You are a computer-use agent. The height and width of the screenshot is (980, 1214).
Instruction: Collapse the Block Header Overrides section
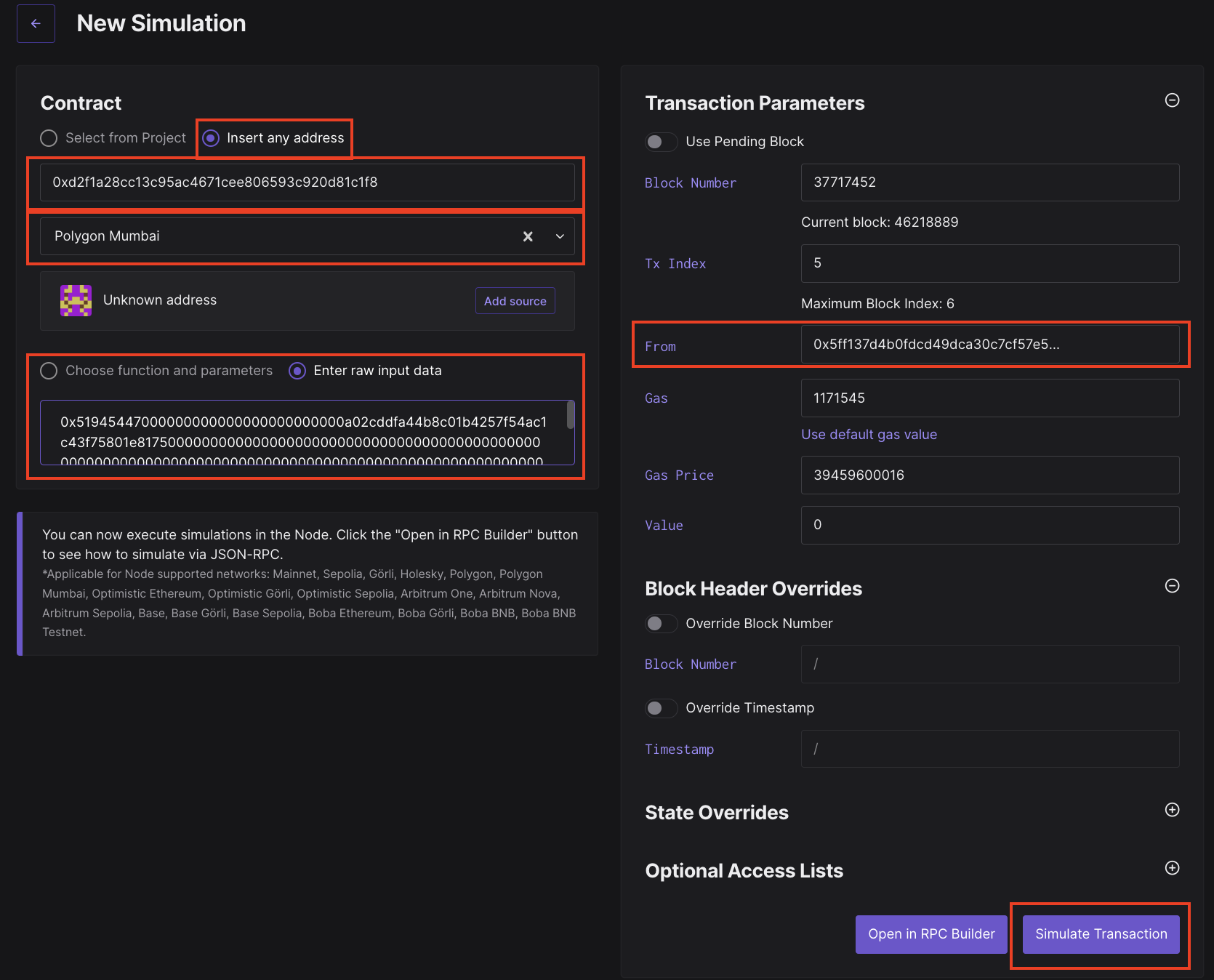point(1171,586)
